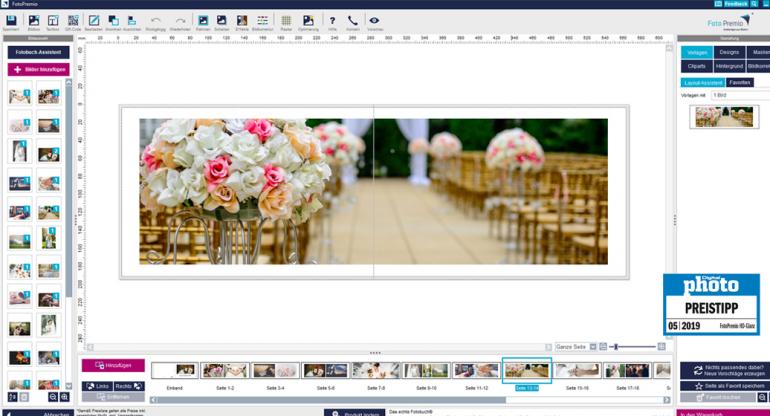
Task: Switch to the Designs tab
Action: pyautogui.click(x=729, y=52)
